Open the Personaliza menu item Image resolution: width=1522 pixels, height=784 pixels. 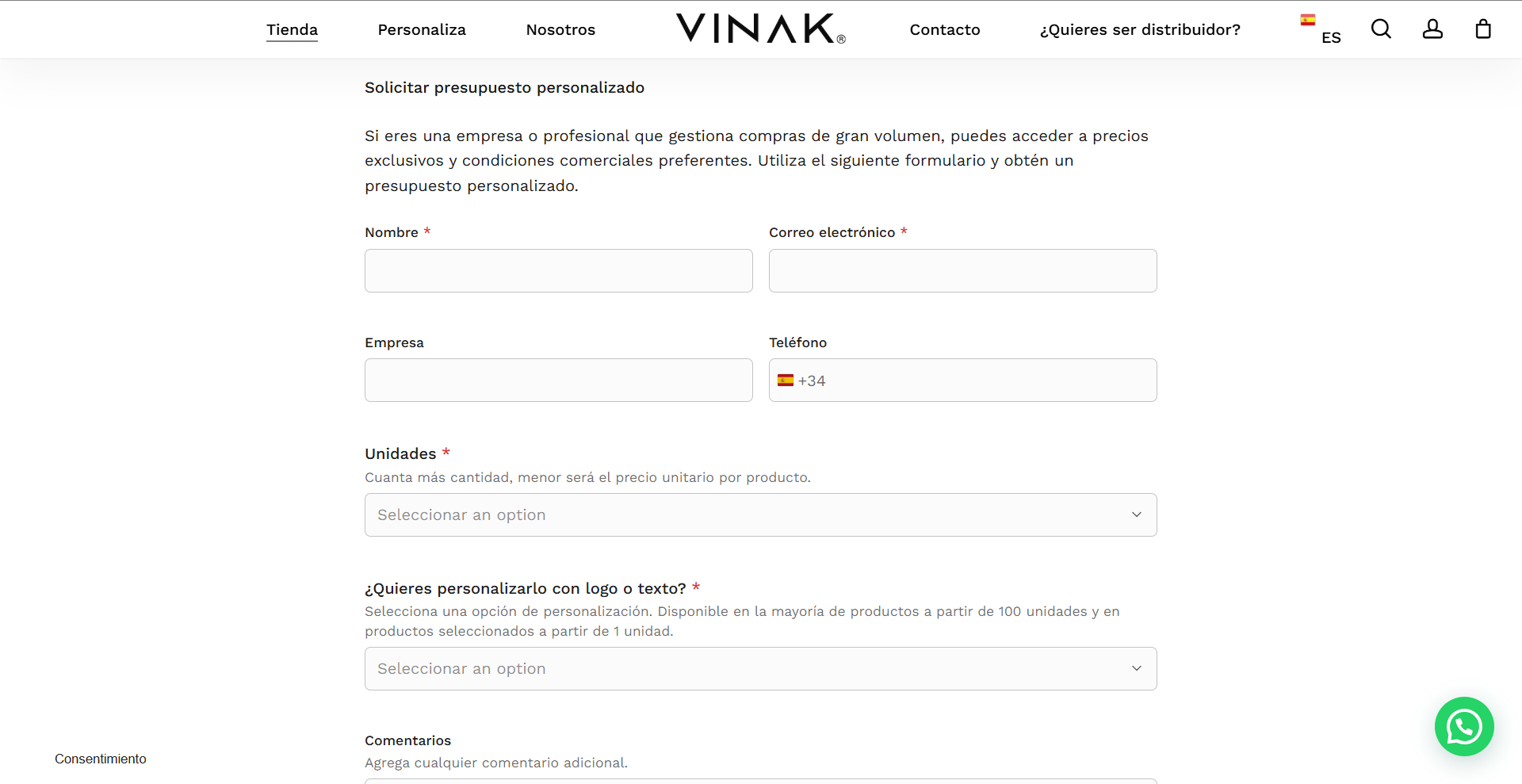[422, 29]
